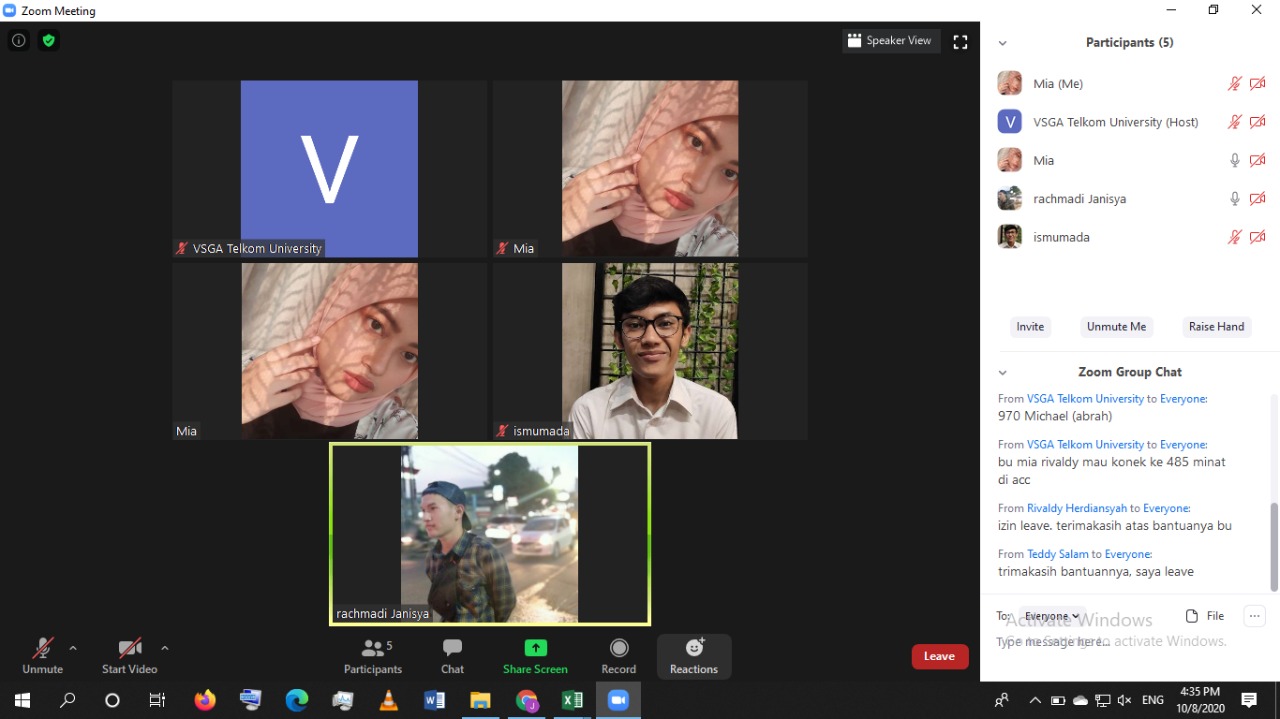
Task: Click the Share Screen icon
Action: 535,648
